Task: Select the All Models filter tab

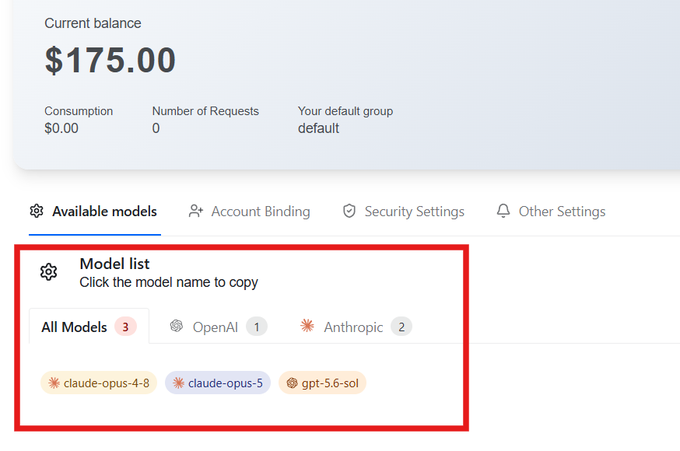Action: coord(89,327)
